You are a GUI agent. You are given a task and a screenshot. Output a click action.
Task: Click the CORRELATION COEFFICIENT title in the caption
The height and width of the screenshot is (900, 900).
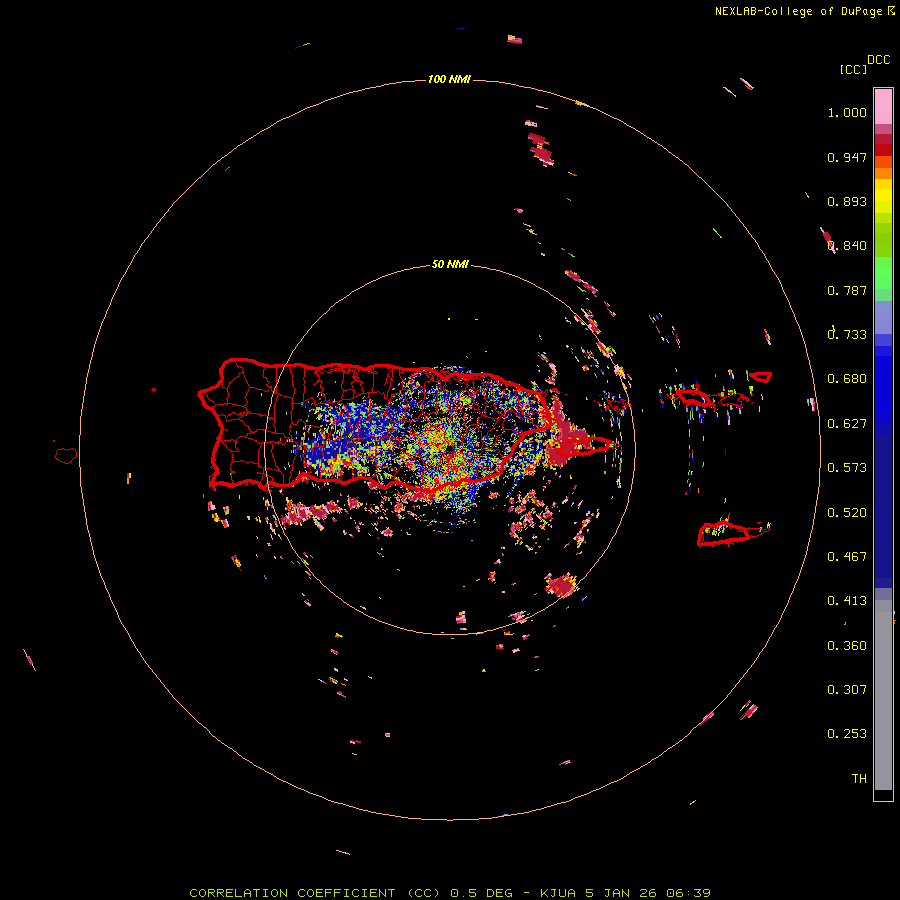[x=292, y=893]
